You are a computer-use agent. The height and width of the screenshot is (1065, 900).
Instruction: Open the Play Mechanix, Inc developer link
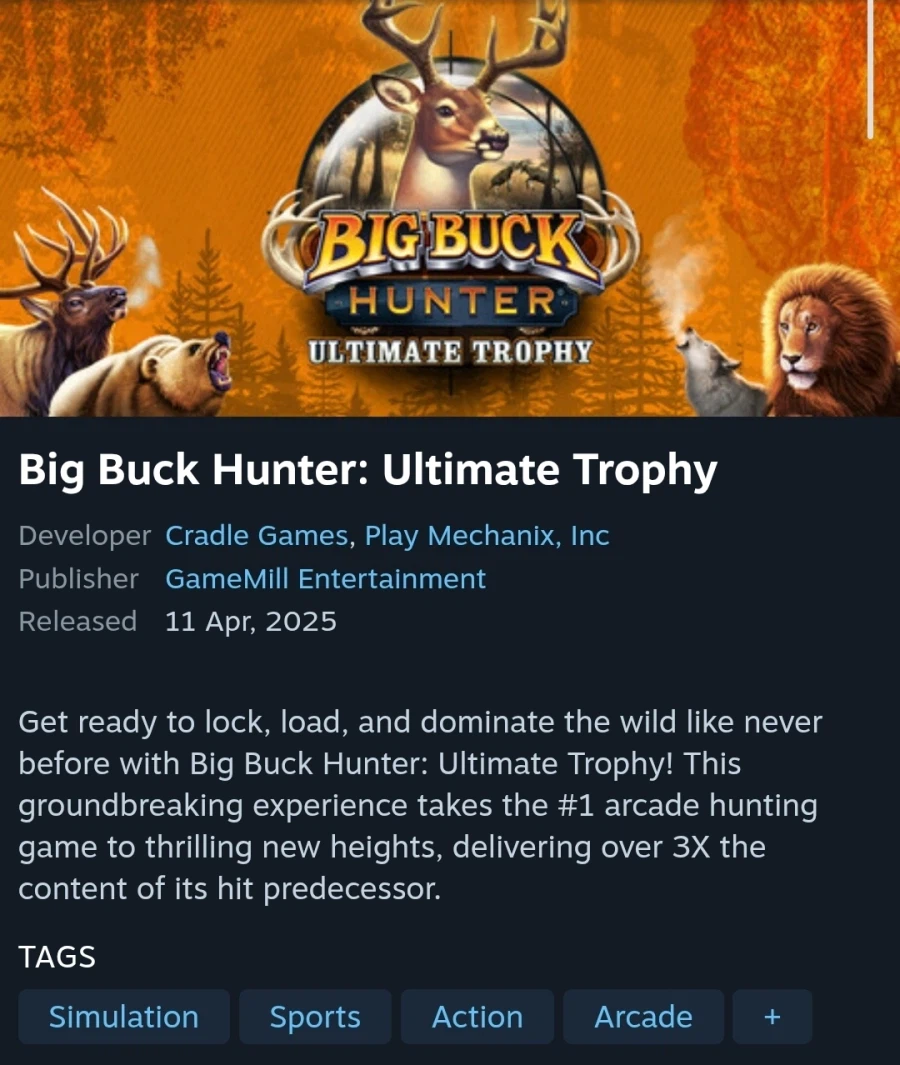[487, 536]
